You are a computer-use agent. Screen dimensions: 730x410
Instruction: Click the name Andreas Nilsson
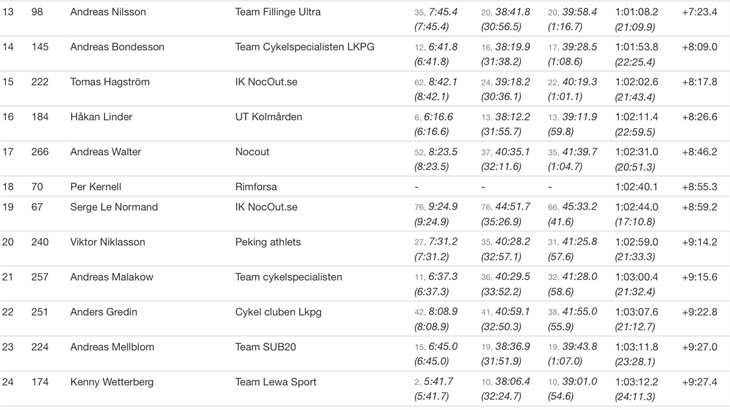click(108, 12)
